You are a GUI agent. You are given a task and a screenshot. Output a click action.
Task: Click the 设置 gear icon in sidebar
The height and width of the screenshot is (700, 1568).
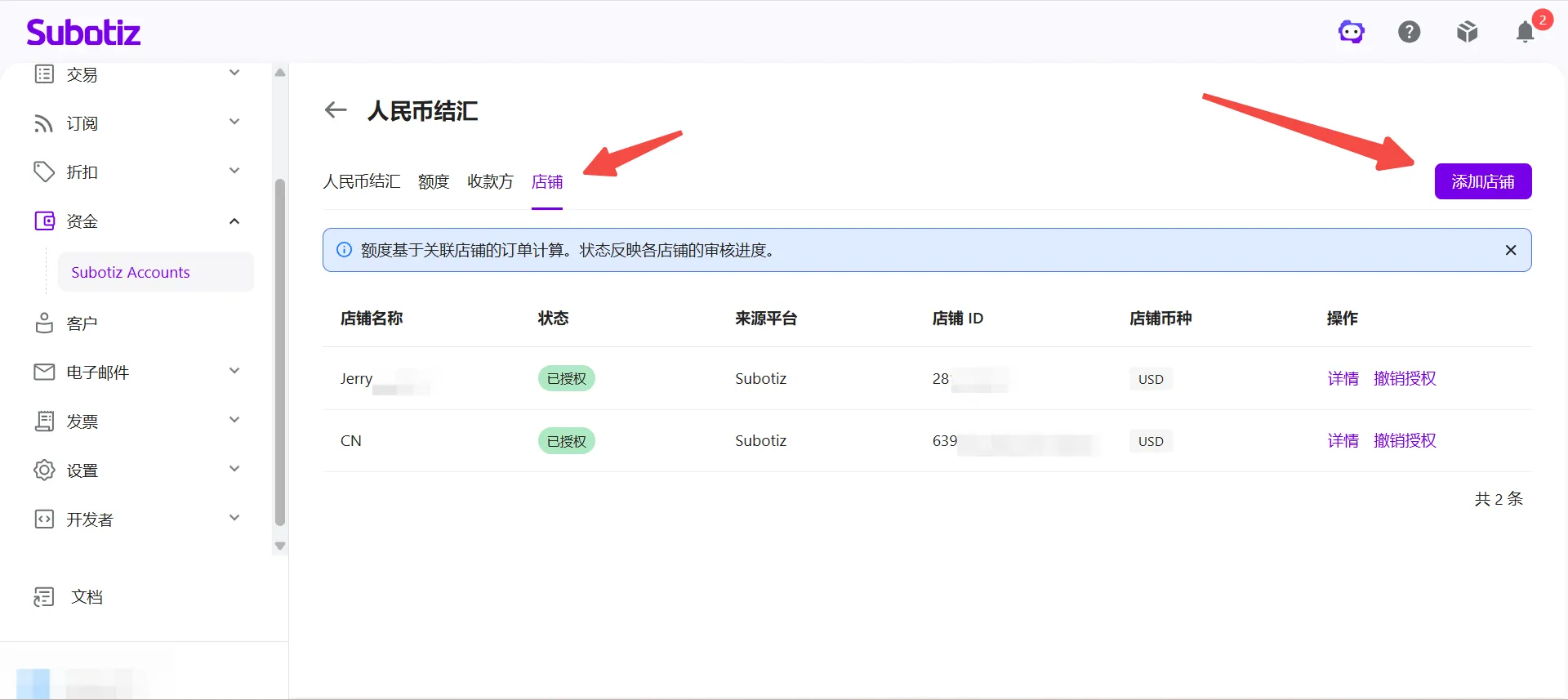tap(44, 470)
